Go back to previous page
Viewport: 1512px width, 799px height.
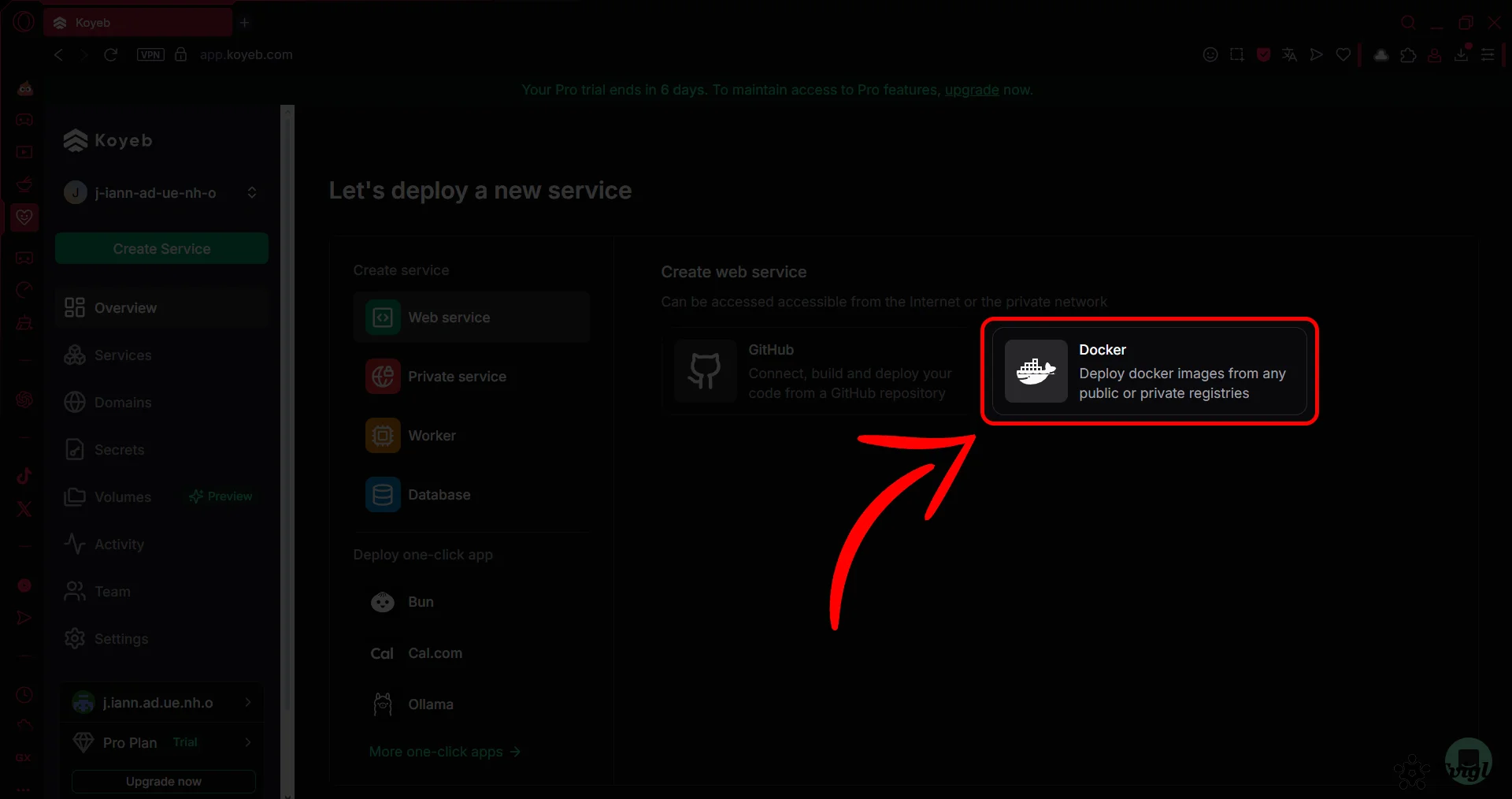coord(58,54)
